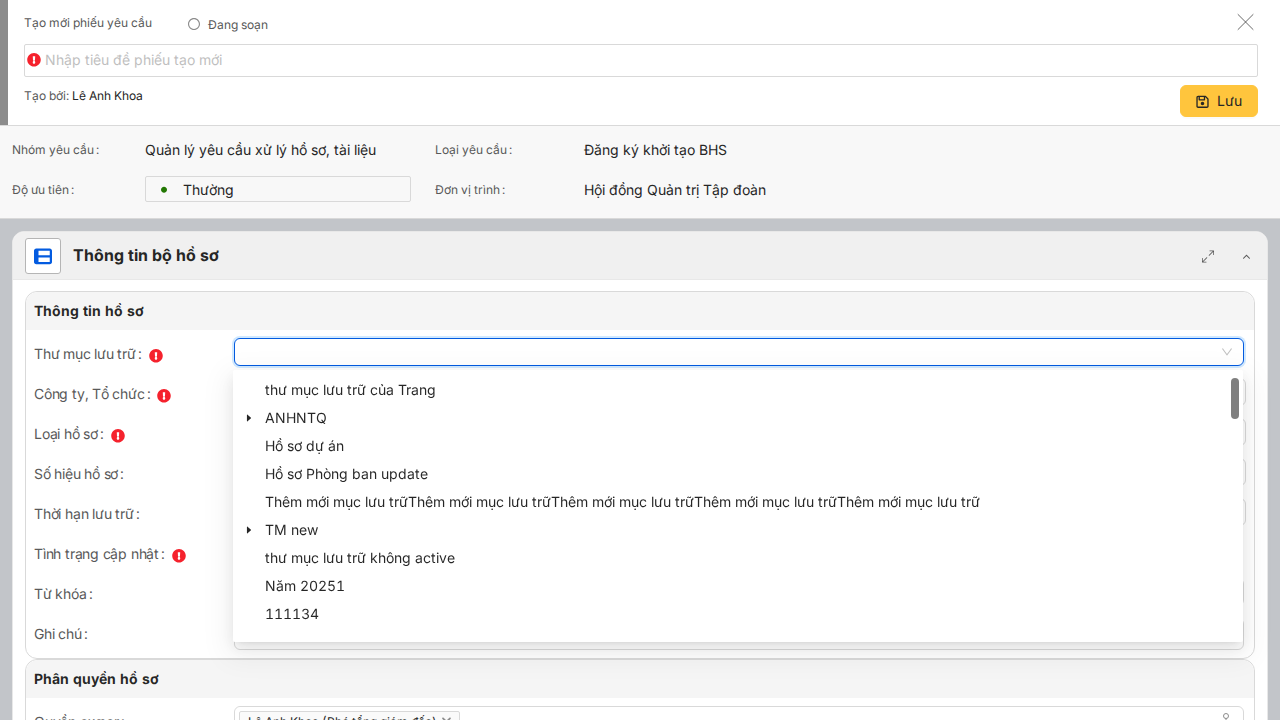Expand the TM new tree node
This screenshot has width=1280, height=720.
249,530
